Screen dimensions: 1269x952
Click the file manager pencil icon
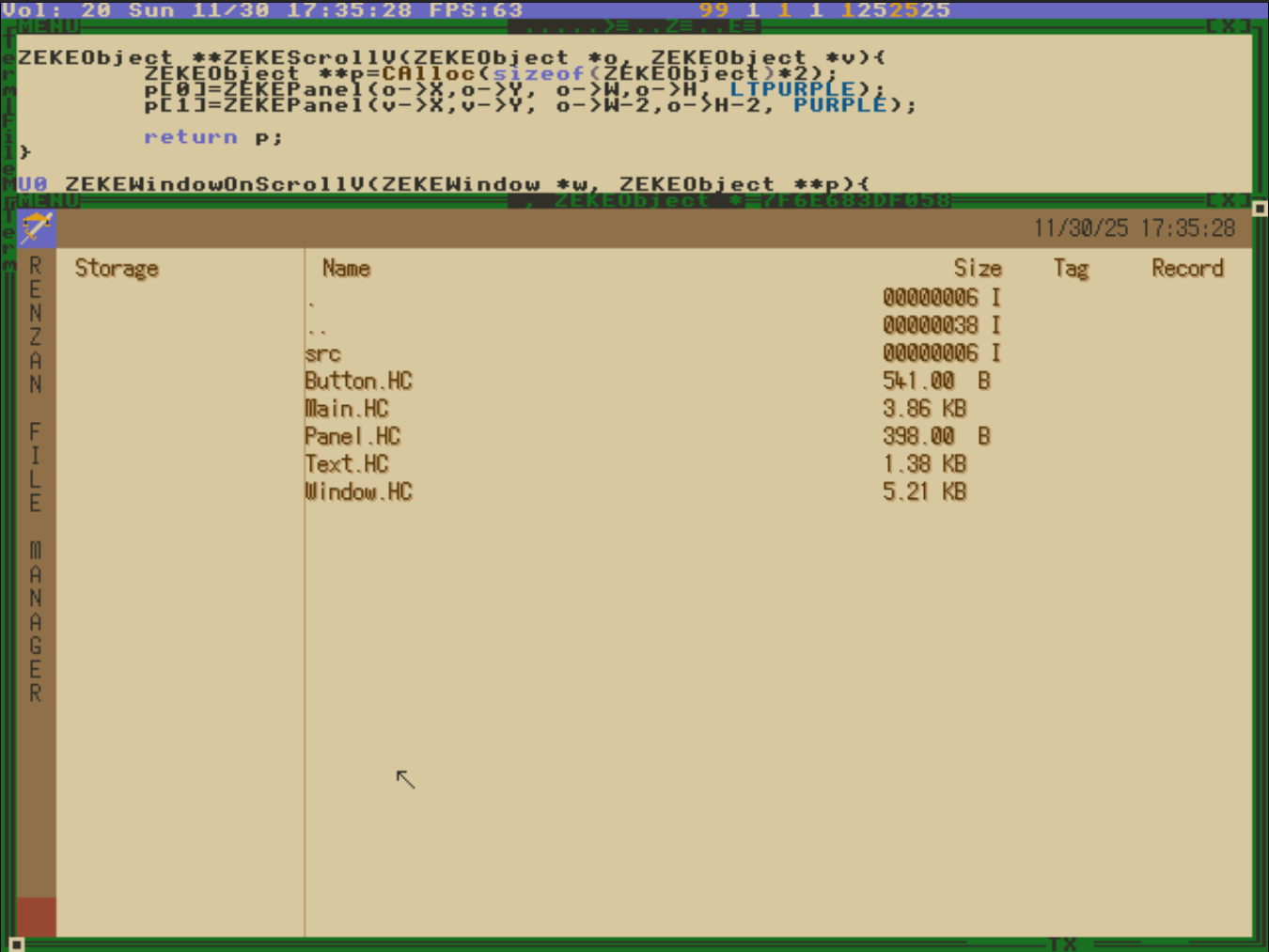pos(37,228)
